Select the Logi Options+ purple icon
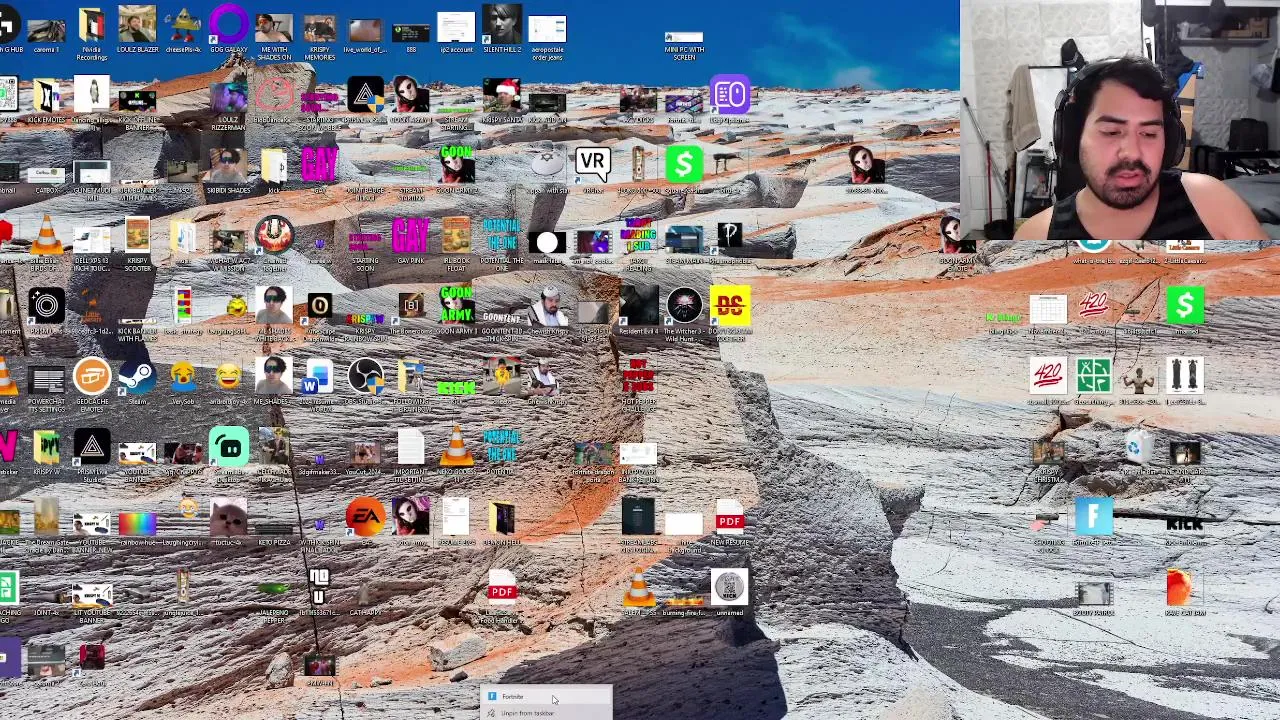Image resolution: width=1280 pixels, height=720 pixels. click(729, 95)
